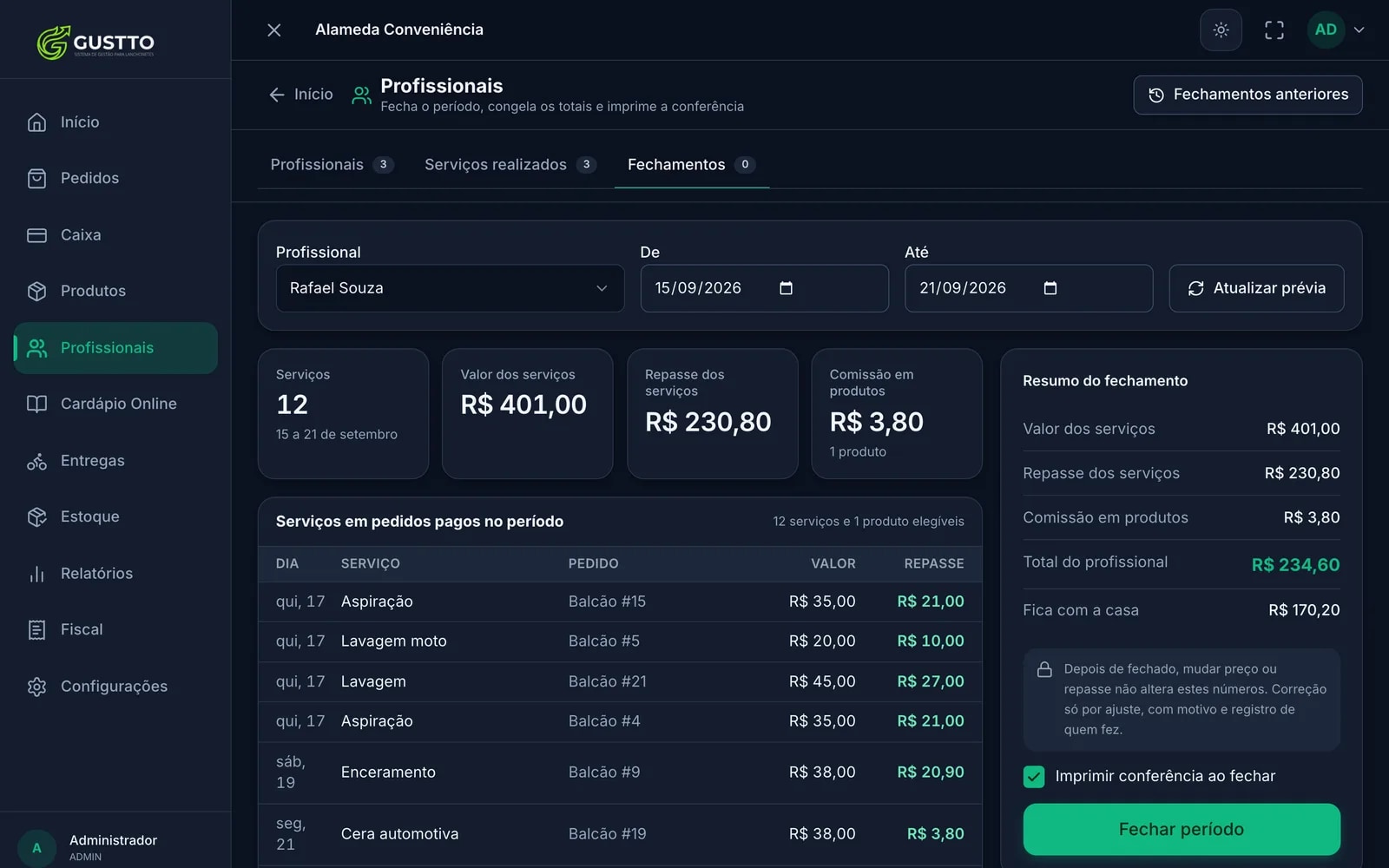Close Alameda Conveniência with the X icon
This screenshot has width=1389, height=868.
(x=274, y=30)
